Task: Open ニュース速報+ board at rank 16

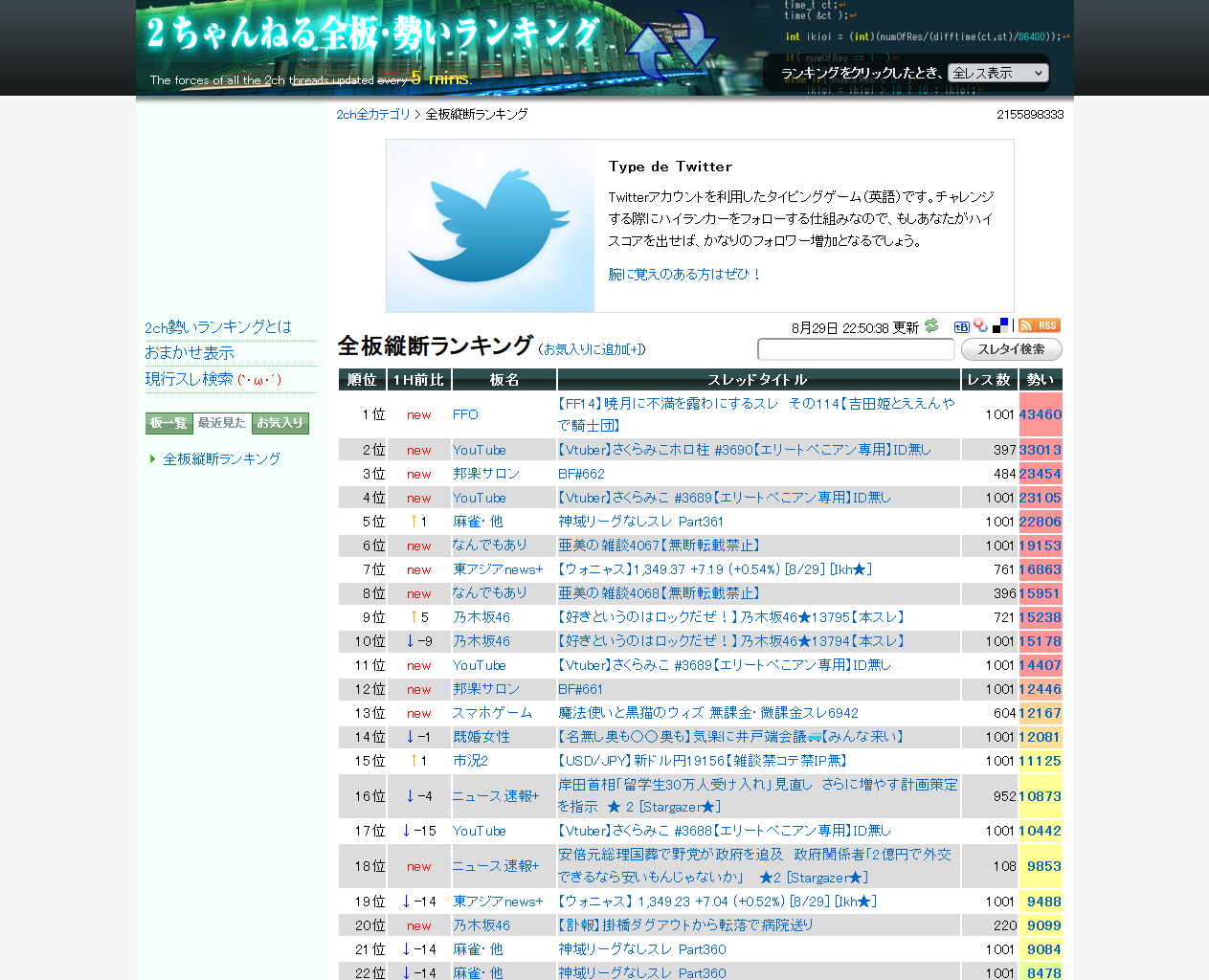Action: [496, 796]
